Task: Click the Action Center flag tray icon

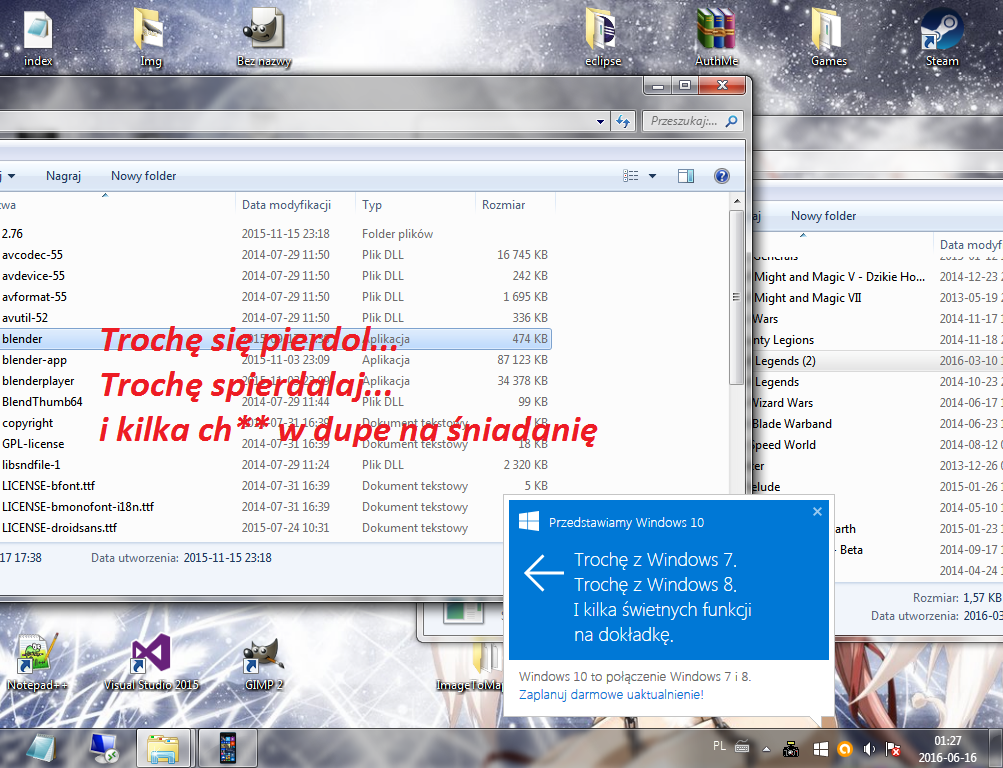Action: (x=893, y=749)
